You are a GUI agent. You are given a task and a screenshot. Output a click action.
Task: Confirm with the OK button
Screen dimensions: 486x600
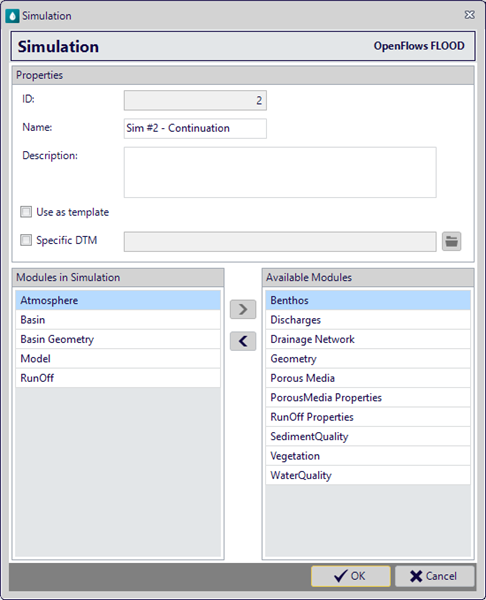click(x=351, y=576)
